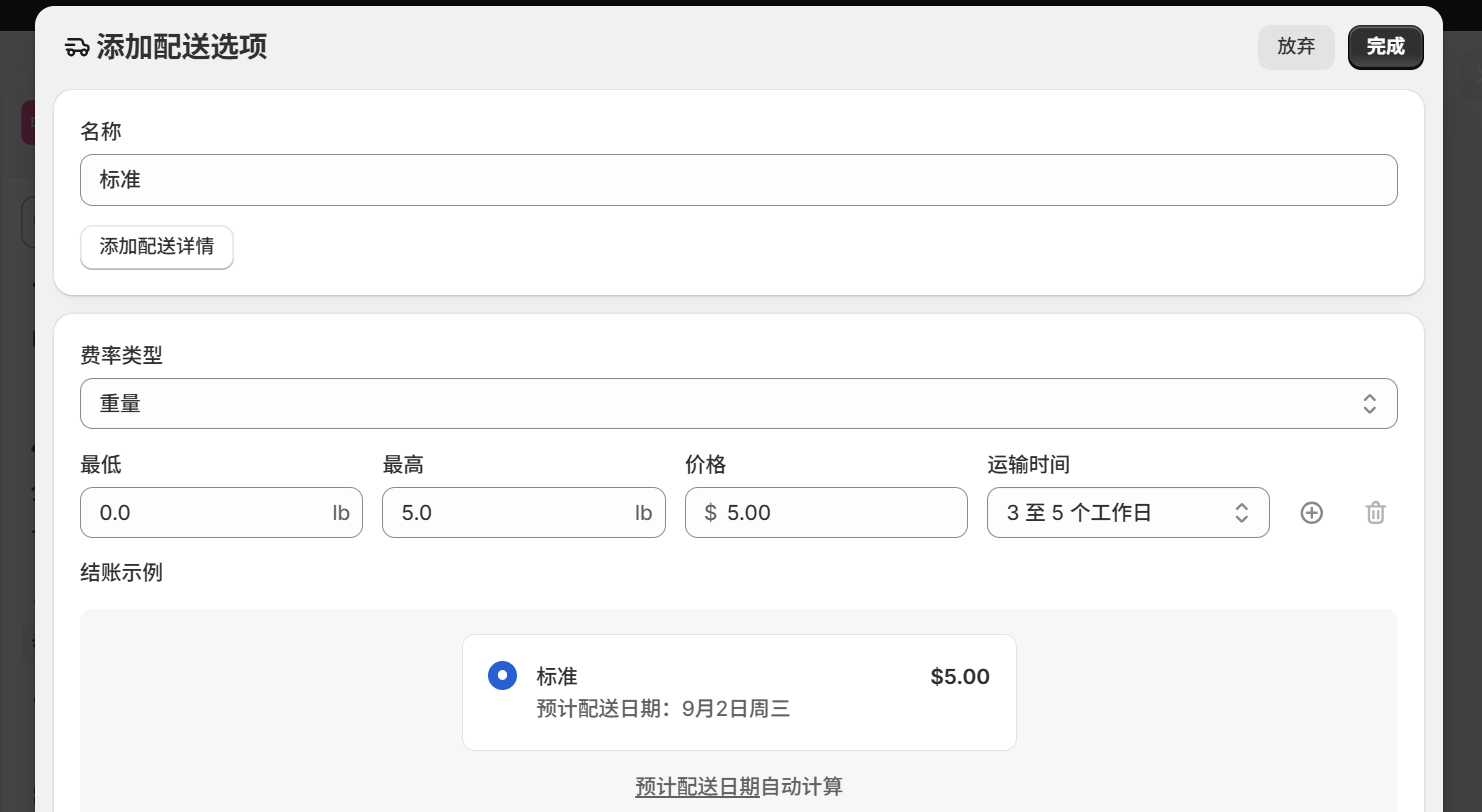Click the 费率类型 label
Image resolution: width=1482 pixels, height=812 pixels.
pyautogui.click(x=121, y=355)
